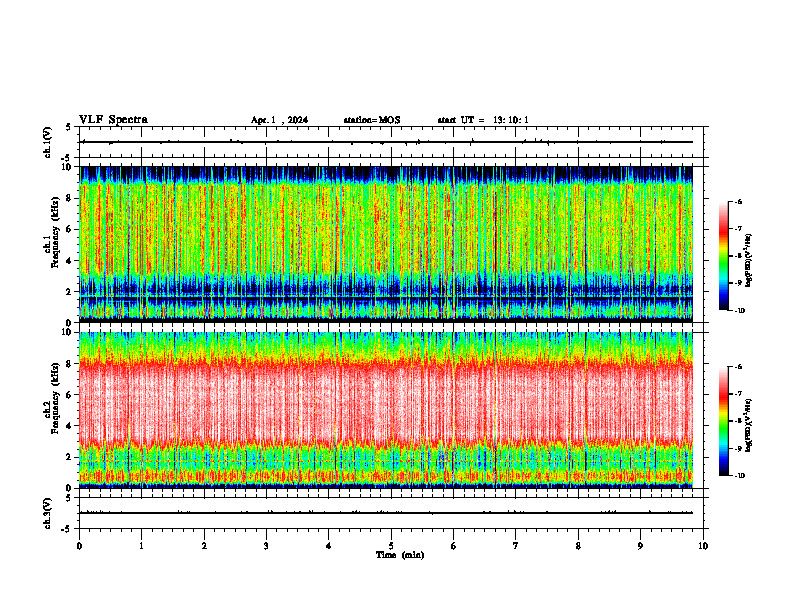The height and width of the screenshot is (612, 792).
Task: Click the ch.2 color bar PSD unit label
Action: tap(749, 425)
